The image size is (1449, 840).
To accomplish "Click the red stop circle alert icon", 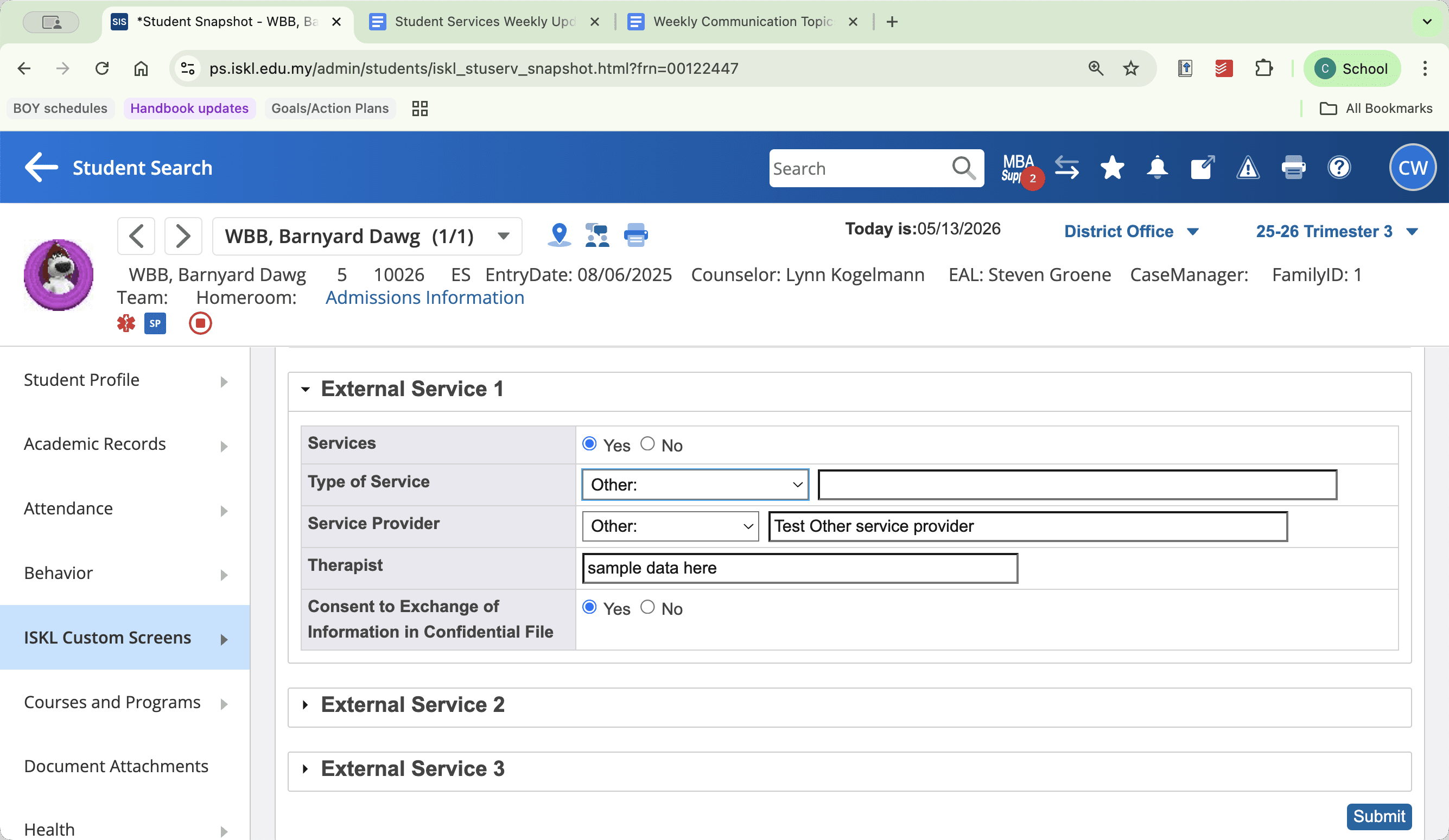I will [x=200, y=323].
